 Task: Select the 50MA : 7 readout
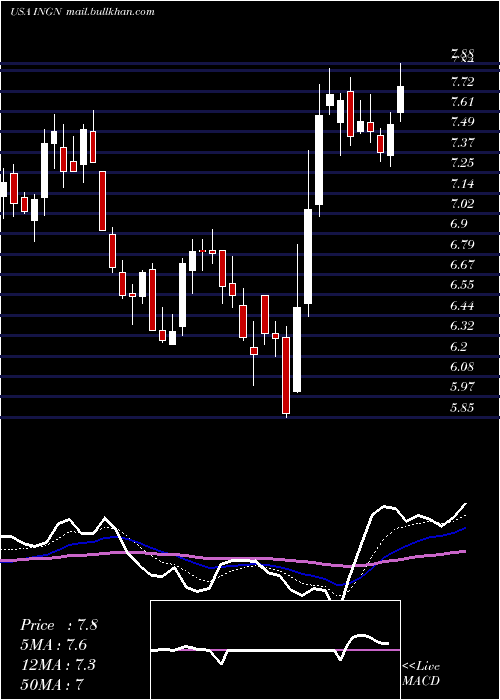pyautogui.click(x=52, y=684)
